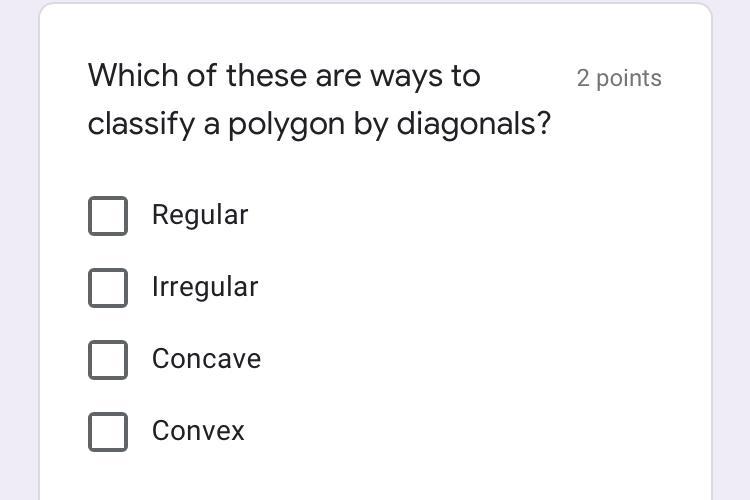Enable the Concave checkbox

point(108,360)
